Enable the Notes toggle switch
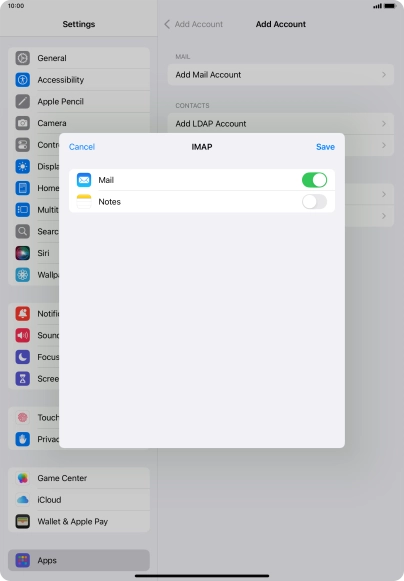 314,202
